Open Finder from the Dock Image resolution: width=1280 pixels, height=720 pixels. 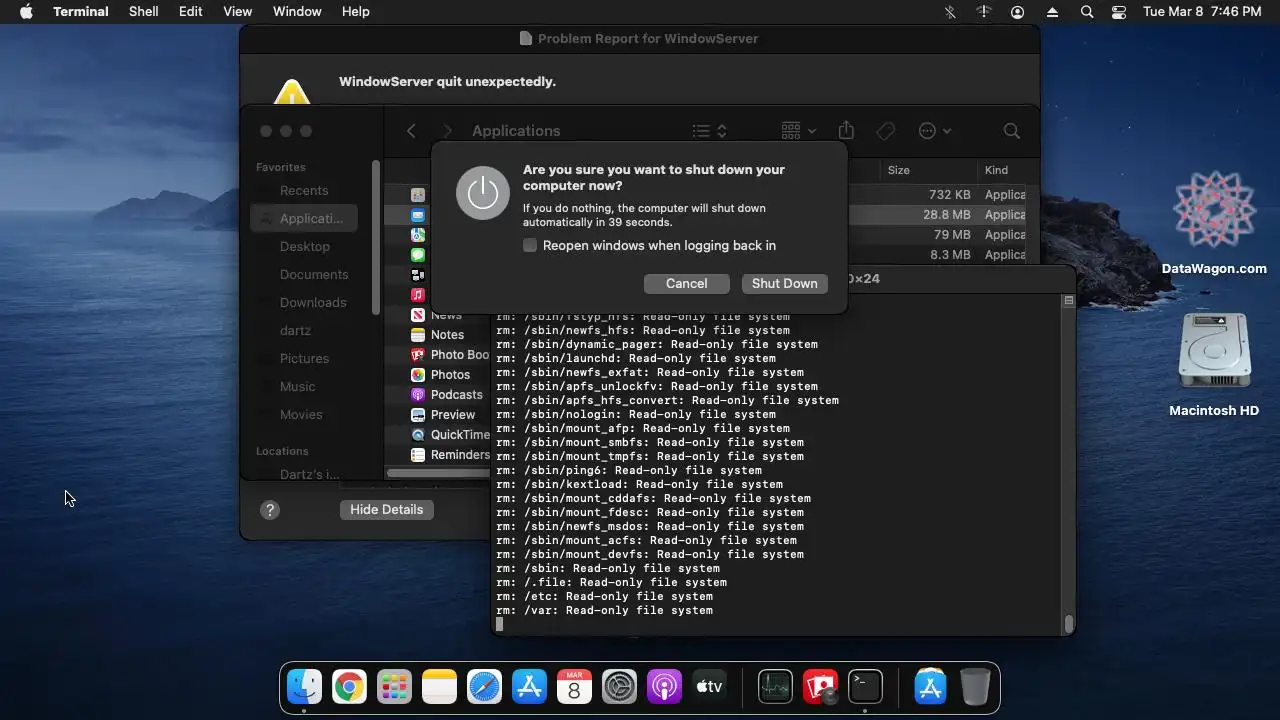[x=304, y=687]
